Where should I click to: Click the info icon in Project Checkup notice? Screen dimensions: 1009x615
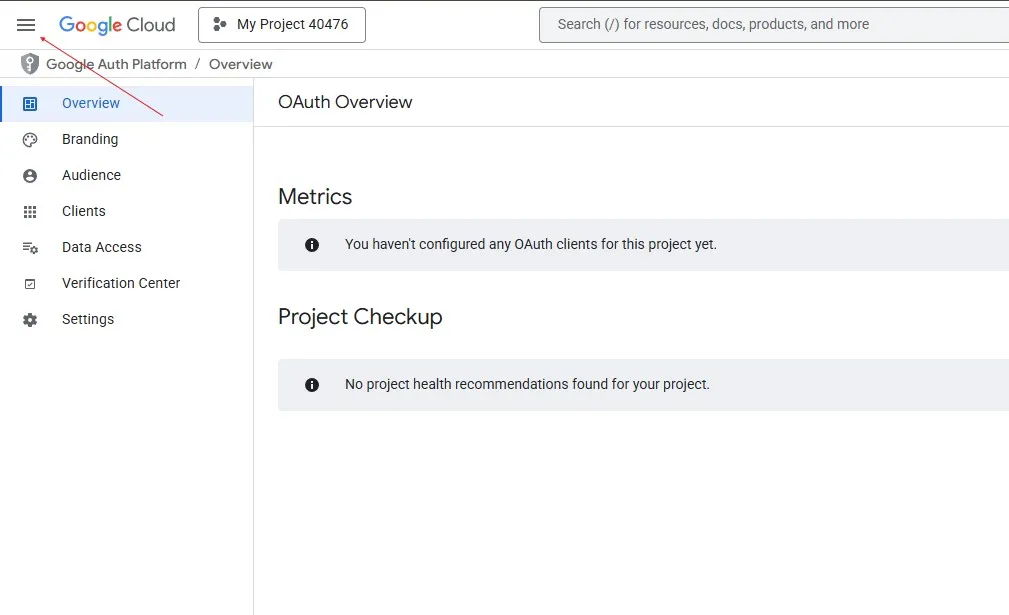pyautogui.click(x=312, y=385)
